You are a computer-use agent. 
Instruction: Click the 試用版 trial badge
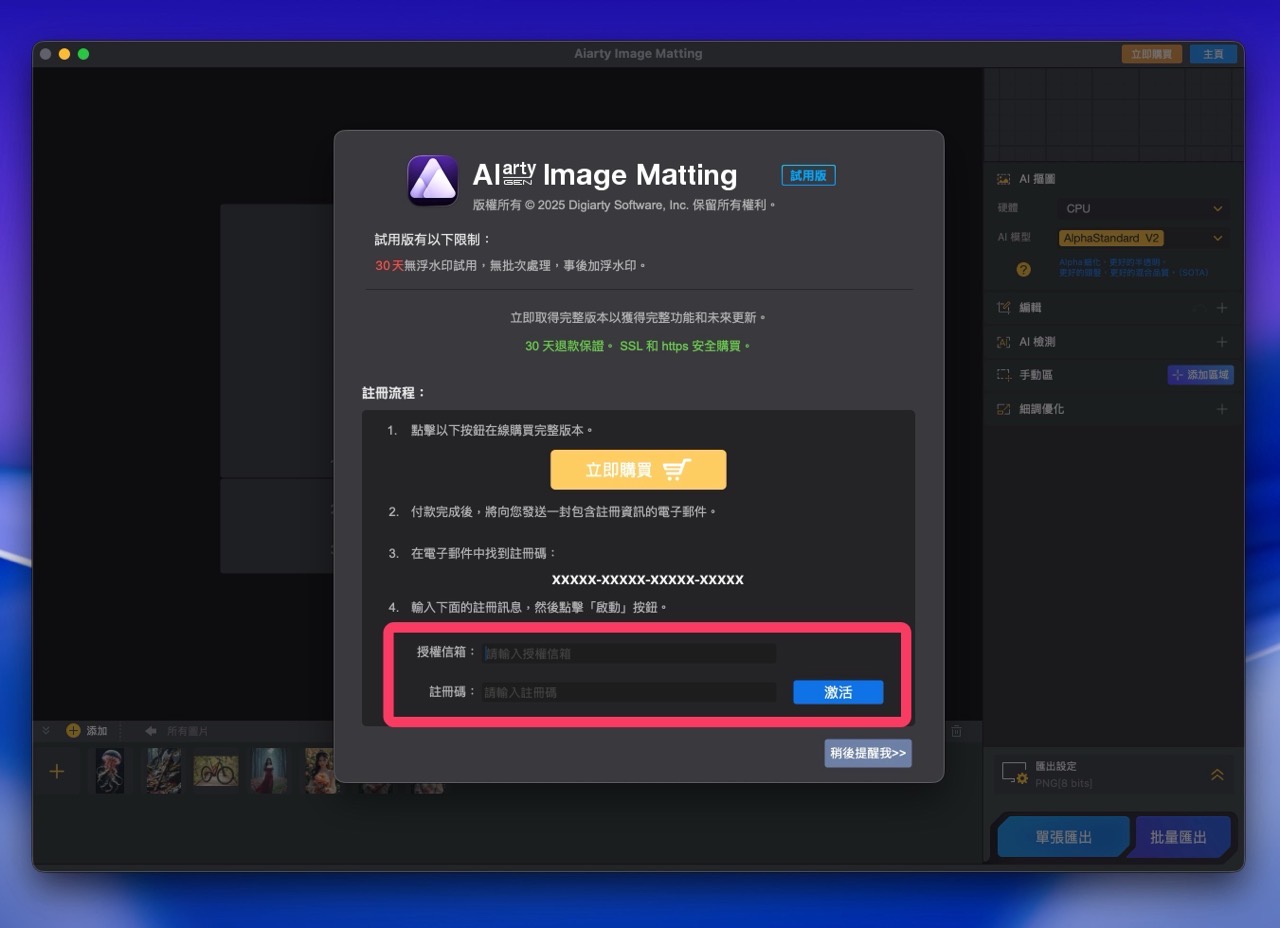click(x=808, y=174)
